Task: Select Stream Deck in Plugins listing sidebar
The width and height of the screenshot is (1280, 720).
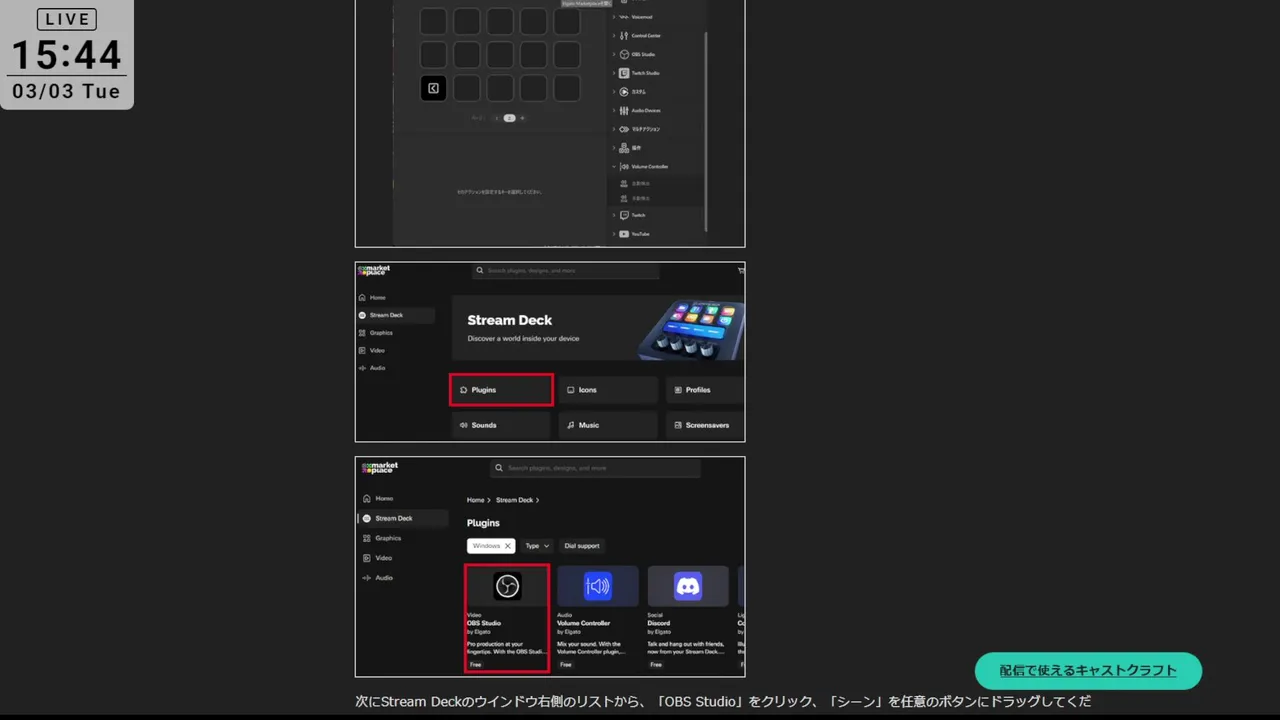Action: (x=402, y=518)
